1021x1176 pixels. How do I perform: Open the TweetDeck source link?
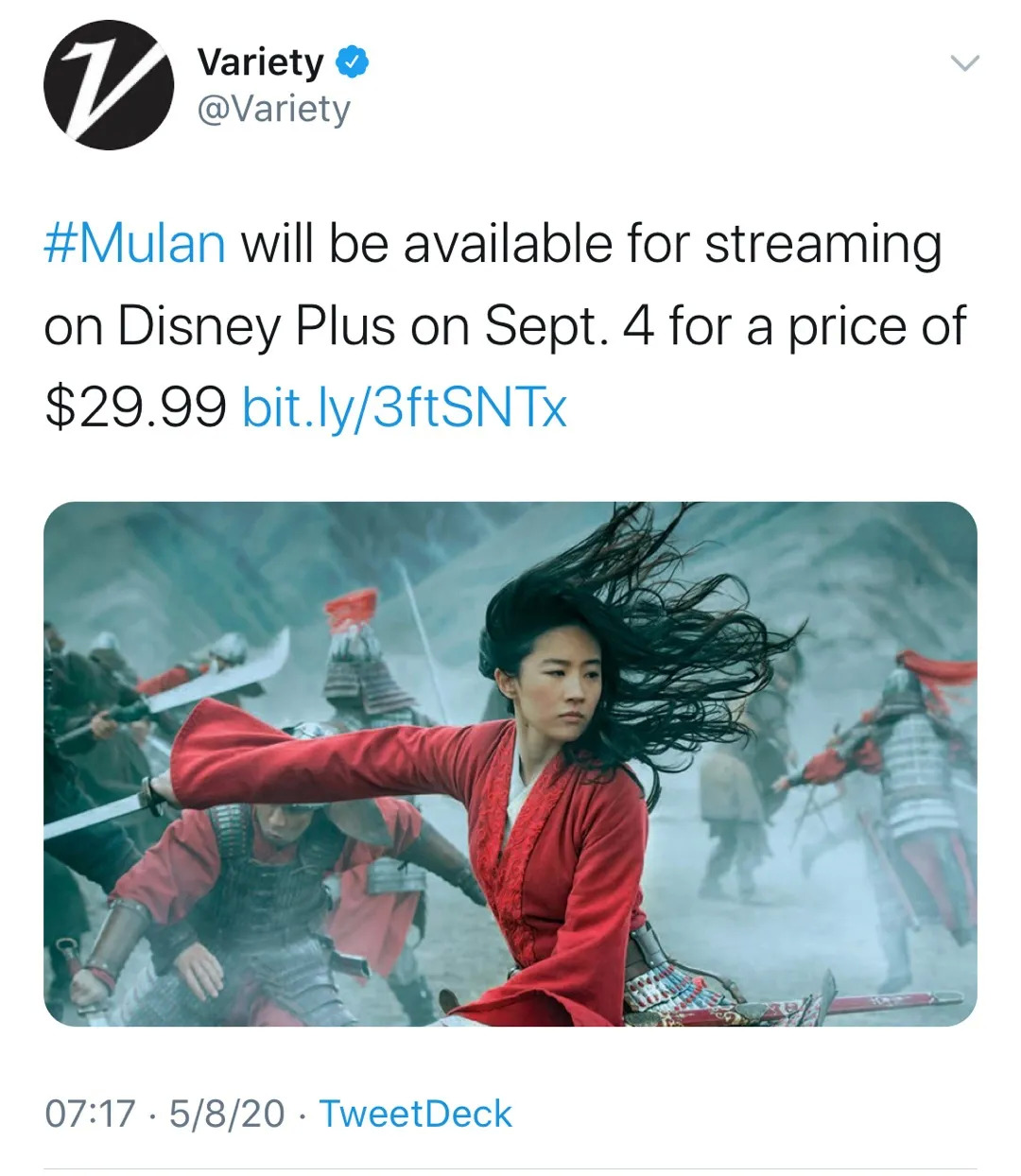tap(415, 1114)
